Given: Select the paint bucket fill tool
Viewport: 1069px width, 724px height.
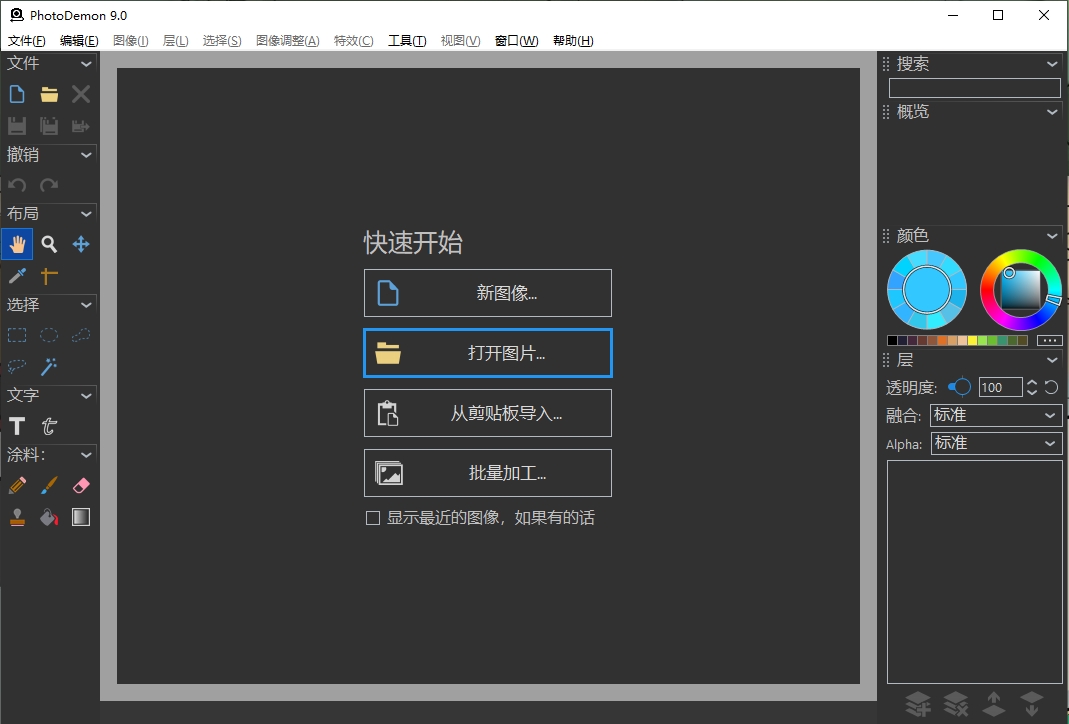Looking at the screenshot, I should click(49, 517).
